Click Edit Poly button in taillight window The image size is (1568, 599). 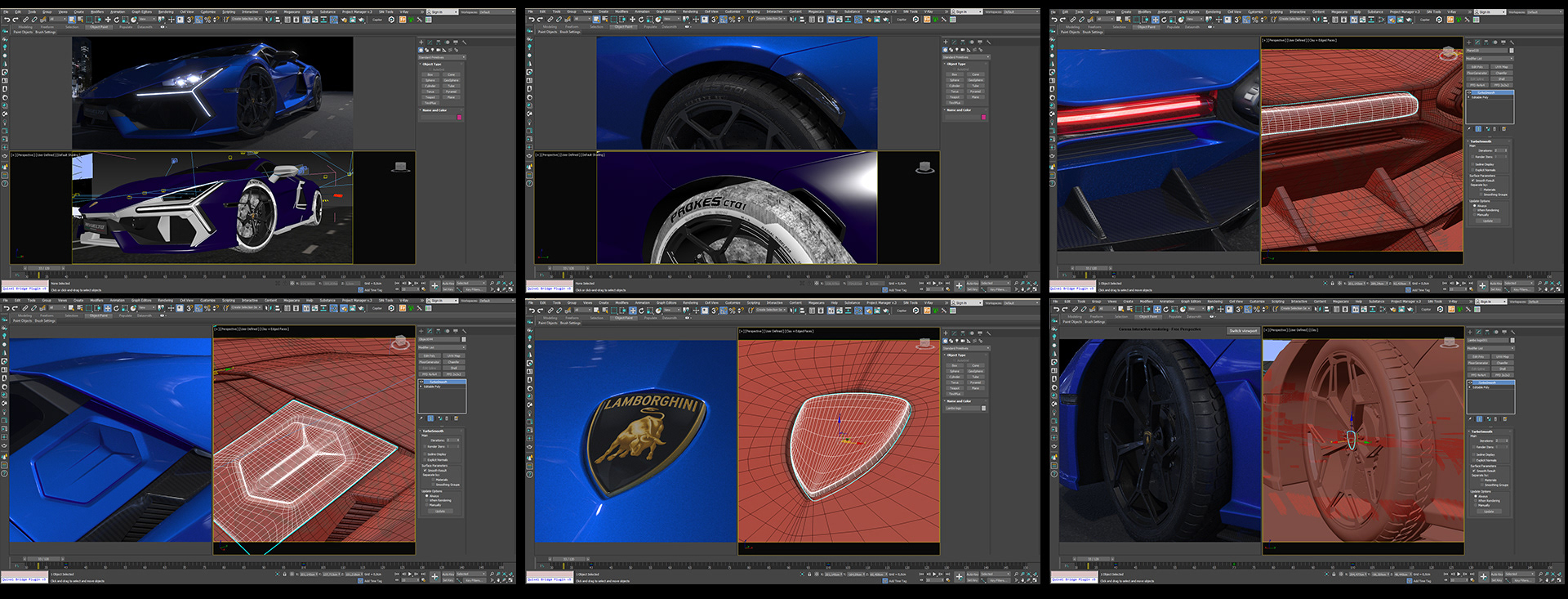tap(1477, 67)
